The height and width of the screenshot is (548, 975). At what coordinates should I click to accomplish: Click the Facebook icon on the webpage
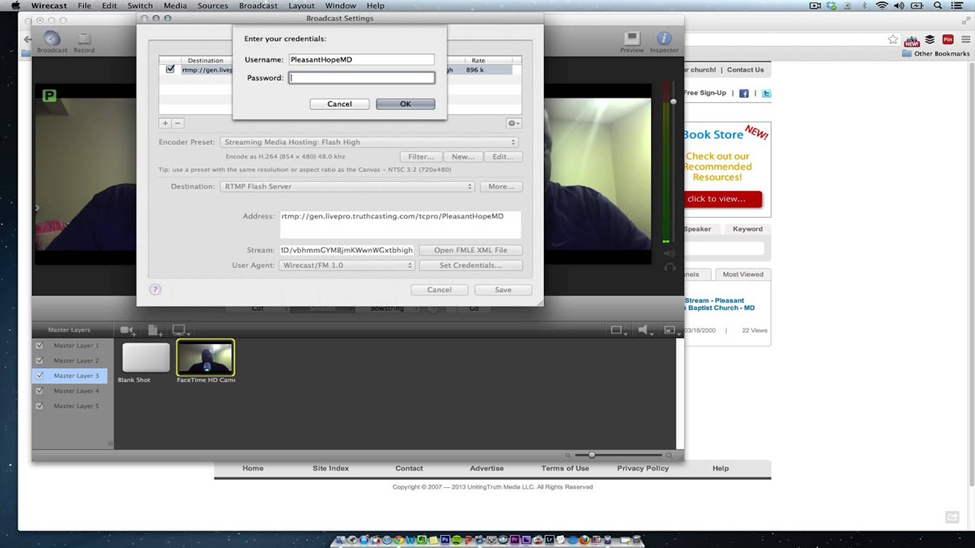click(x=744, y=93)
